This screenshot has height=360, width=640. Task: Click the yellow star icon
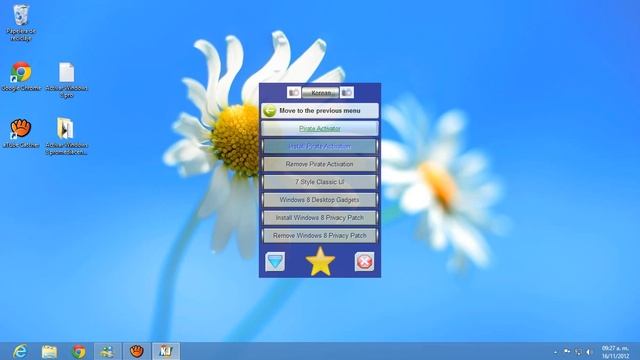[320, 262]
